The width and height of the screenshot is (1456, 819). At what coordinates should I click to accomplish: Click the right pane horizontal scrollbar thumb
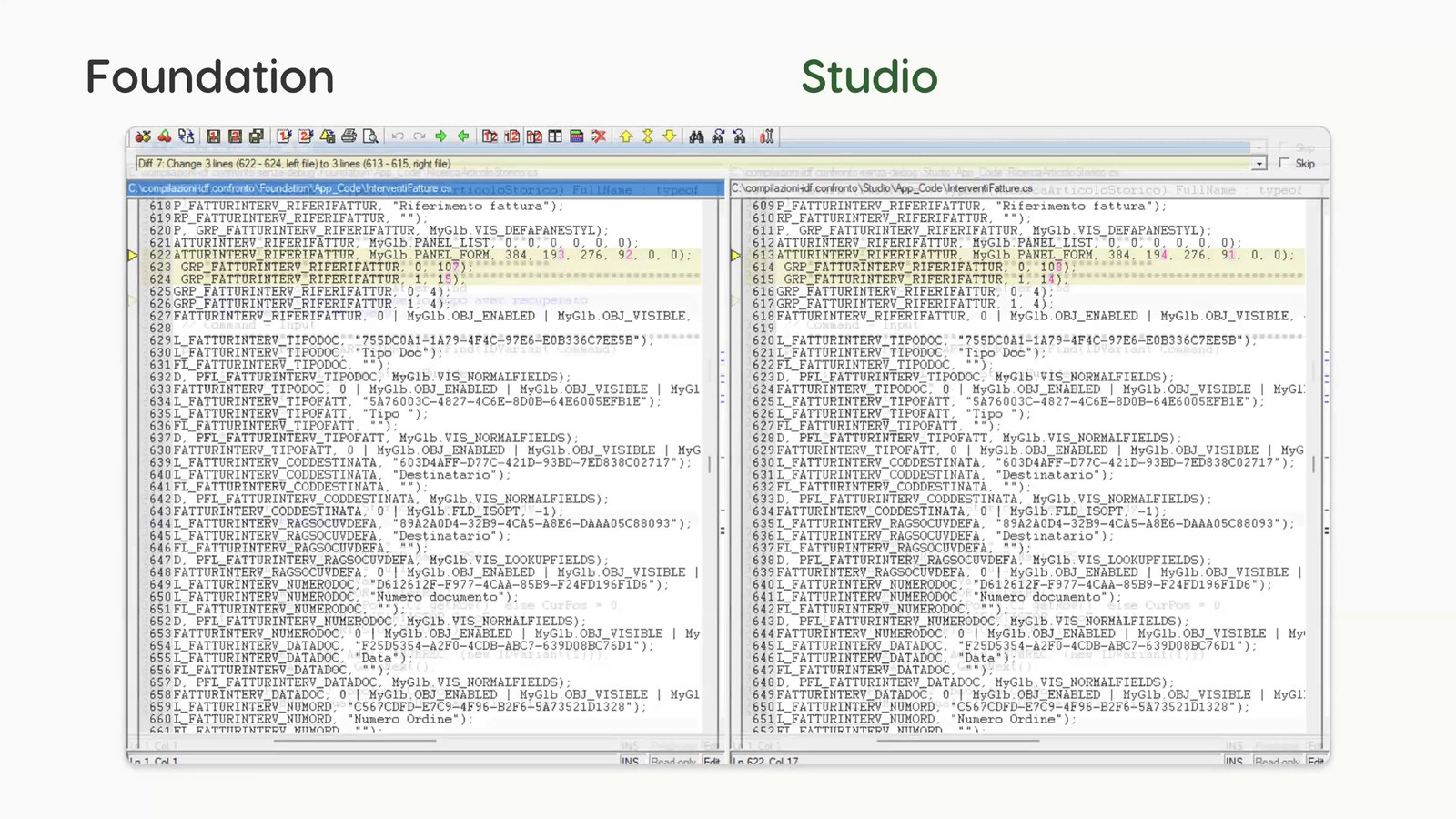pyautogui.click(x=957, y=741)
